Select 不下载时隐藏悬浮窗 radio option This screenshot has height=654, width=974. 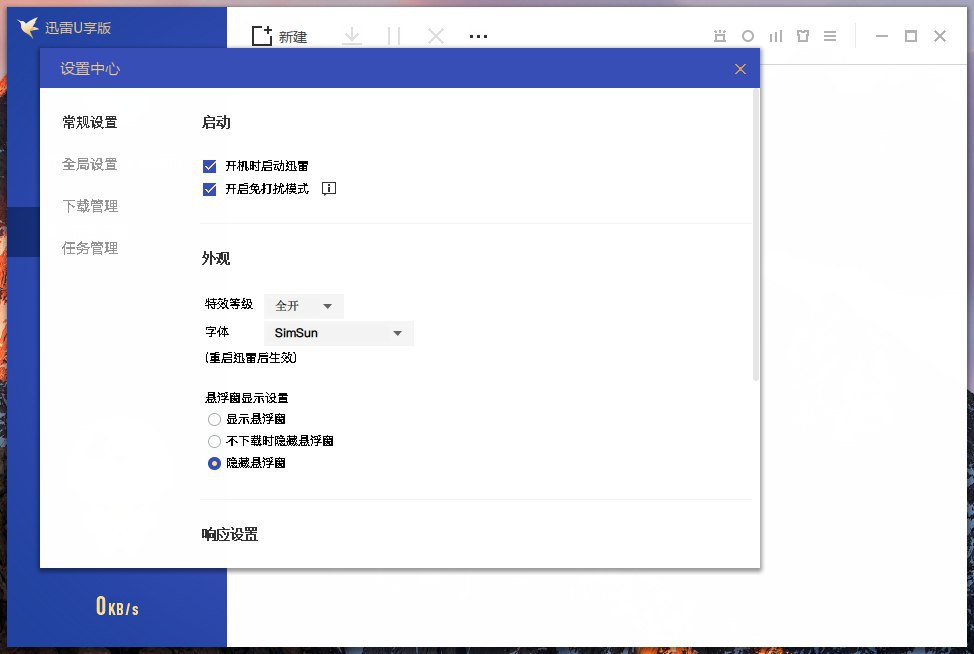(214, 441)
